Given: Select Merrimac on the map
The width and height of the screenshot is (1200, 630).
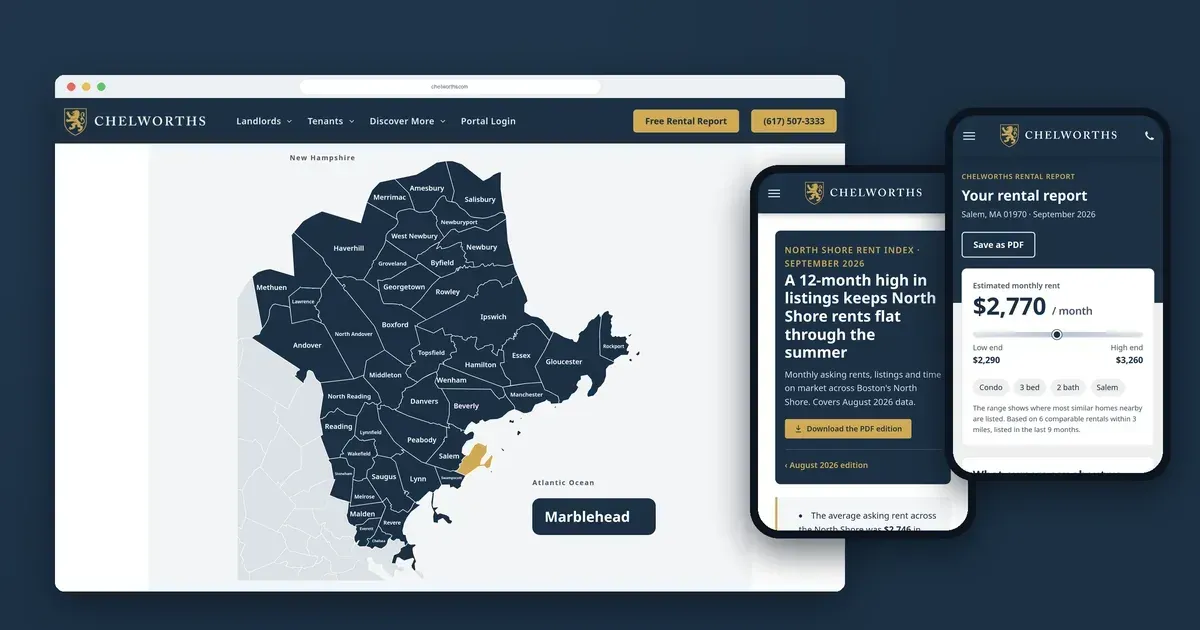Looking at the screenshot, I should point(390,197).
